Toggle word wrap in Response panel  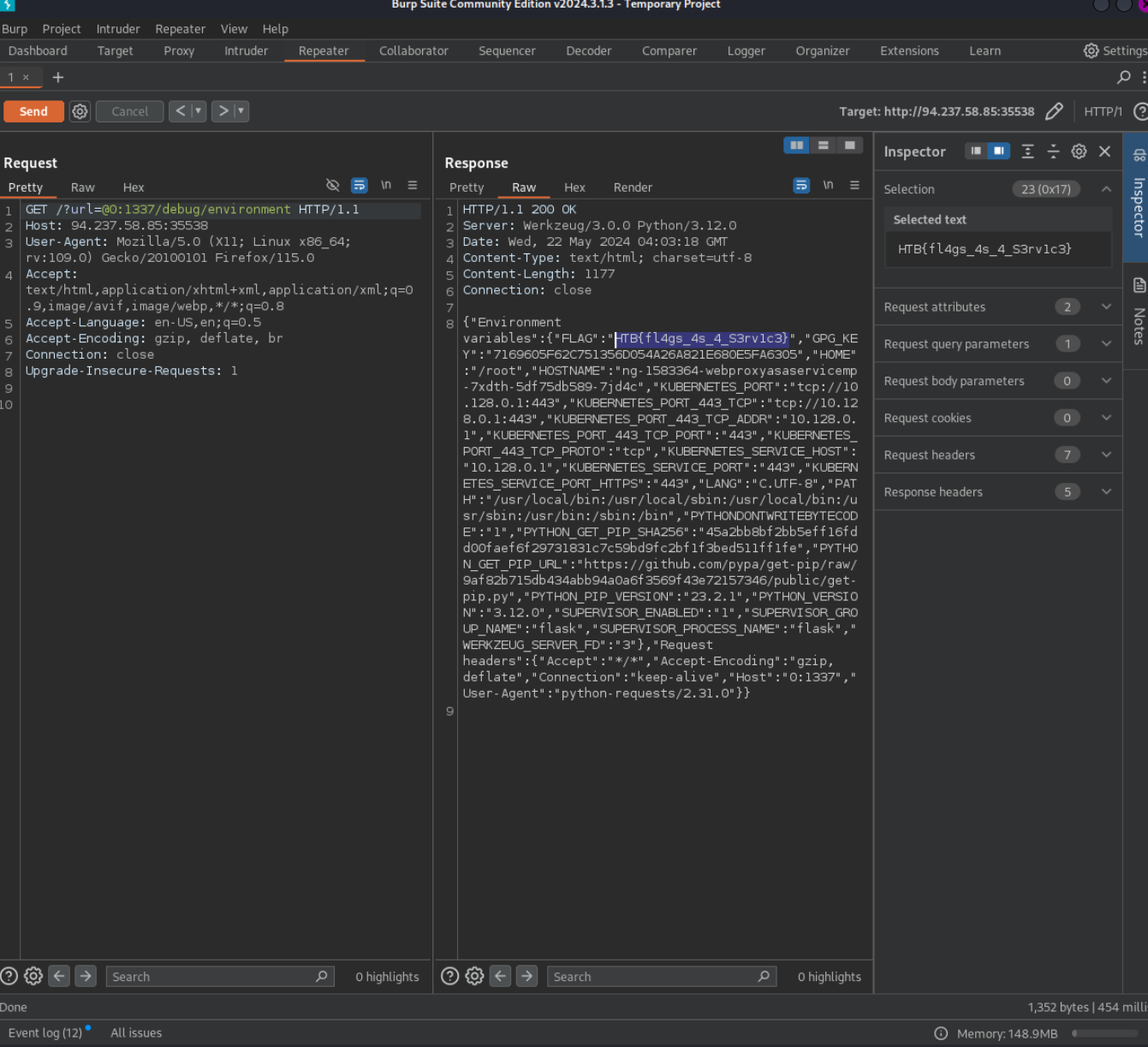pyautogui.click(x=801, y=185)
